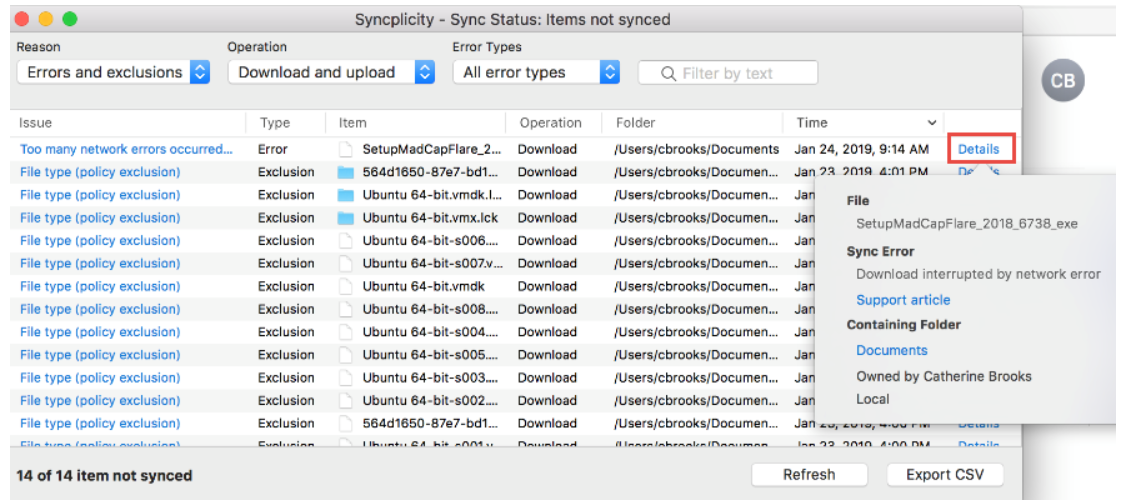The width and height of the screenshot is (1135, 502).
Task: Select the item name SetupMadCapFlare_2... in the list
Action: [x=432, y=149]
